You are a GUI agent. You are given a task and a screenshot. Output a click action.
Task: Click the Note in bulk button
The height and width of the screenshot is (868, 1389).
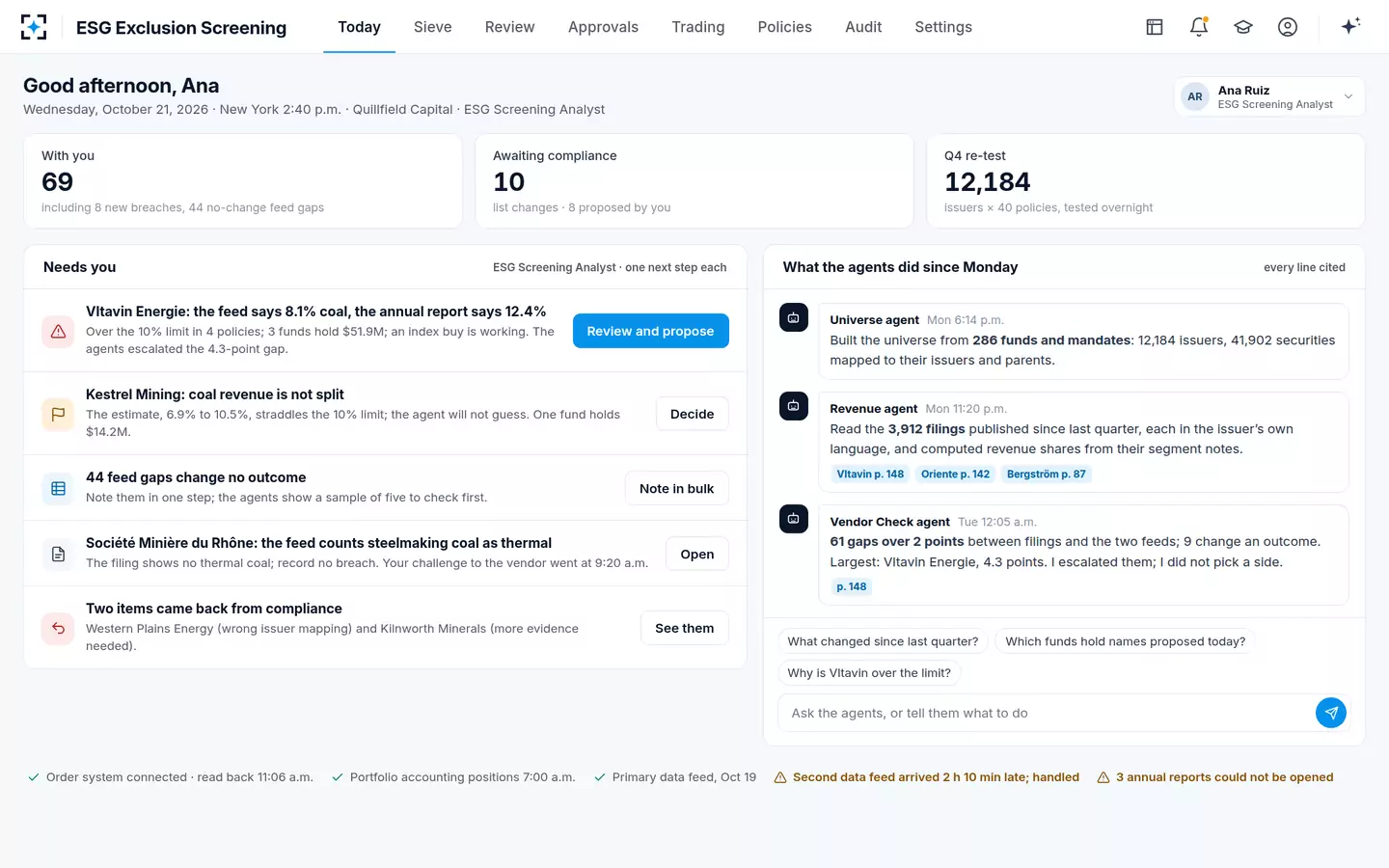coord(677,489)
